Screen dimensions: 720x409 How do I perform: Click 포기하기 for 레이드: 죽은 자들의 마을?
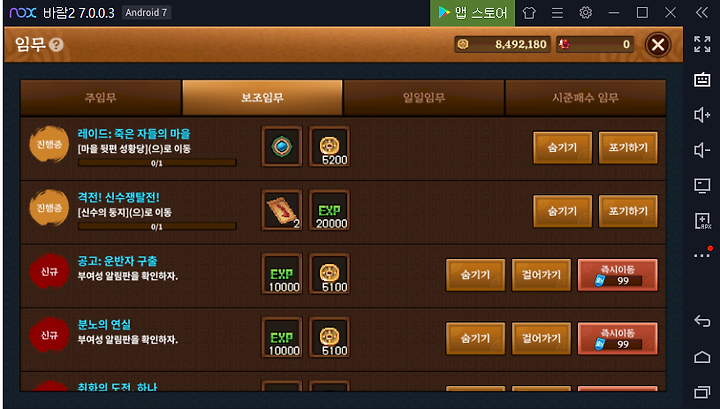coord(628,148)
